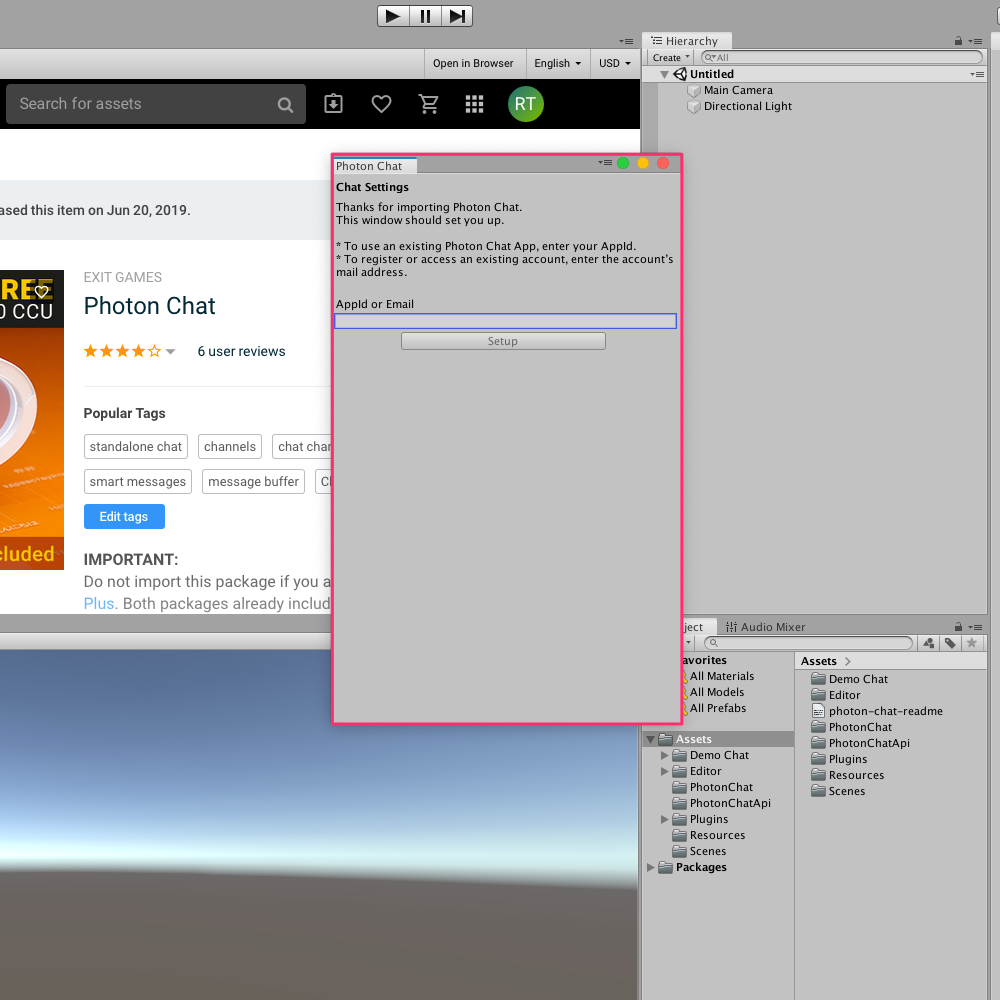Select photon-chat-readme file in Assets
Viewport: 1000px width, 1000px height.
(x=877, y=711)
